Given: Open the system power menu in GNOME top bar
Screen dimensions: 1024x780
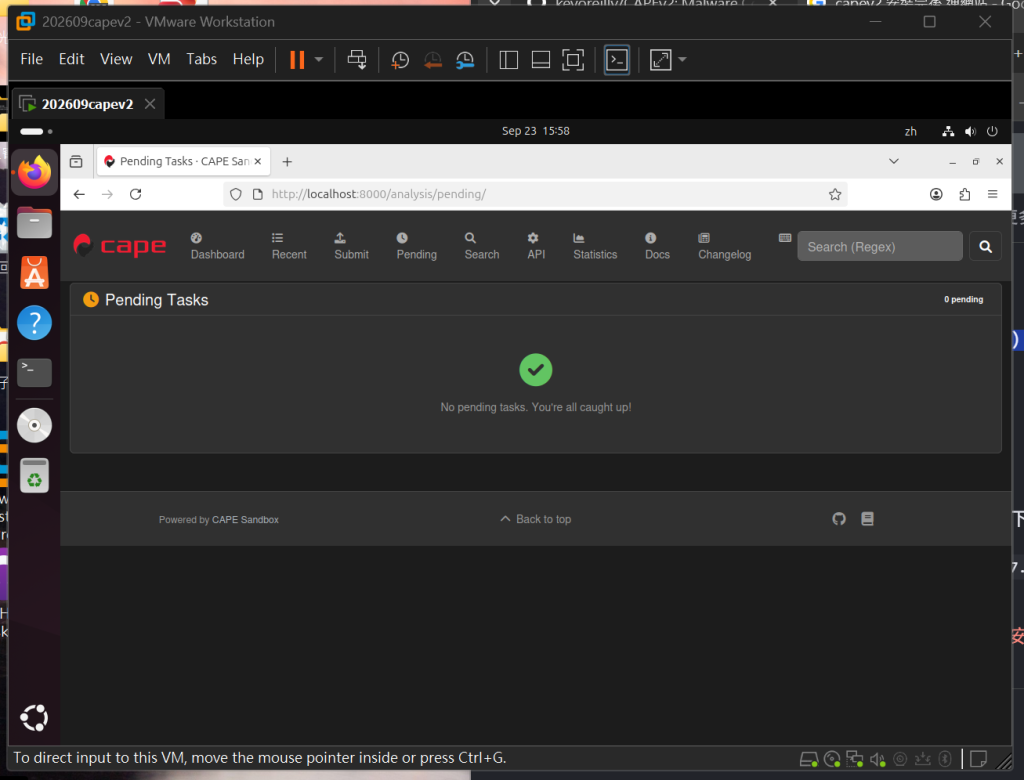Looking at the screenshot, I should pyautogui.click(x=992, y=131).
